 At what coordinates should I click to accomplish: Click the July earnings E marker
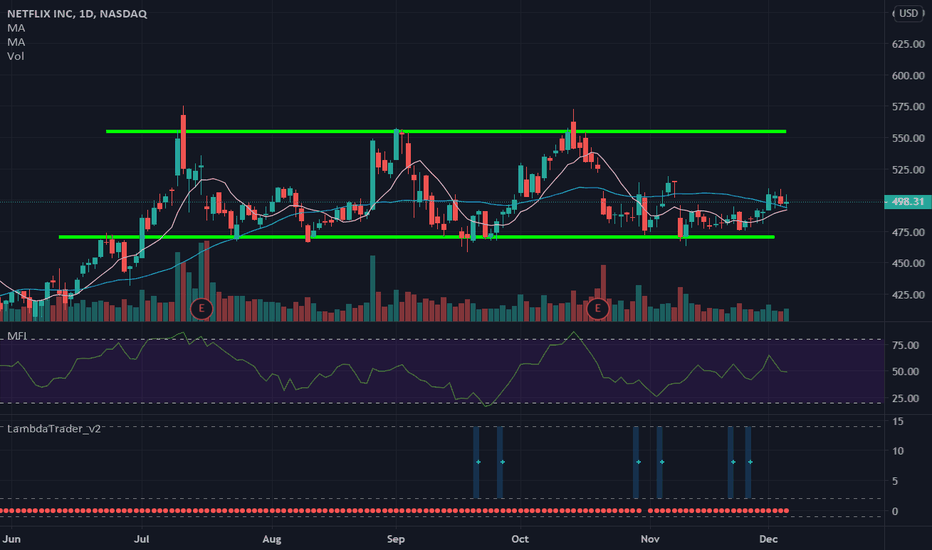201,309
